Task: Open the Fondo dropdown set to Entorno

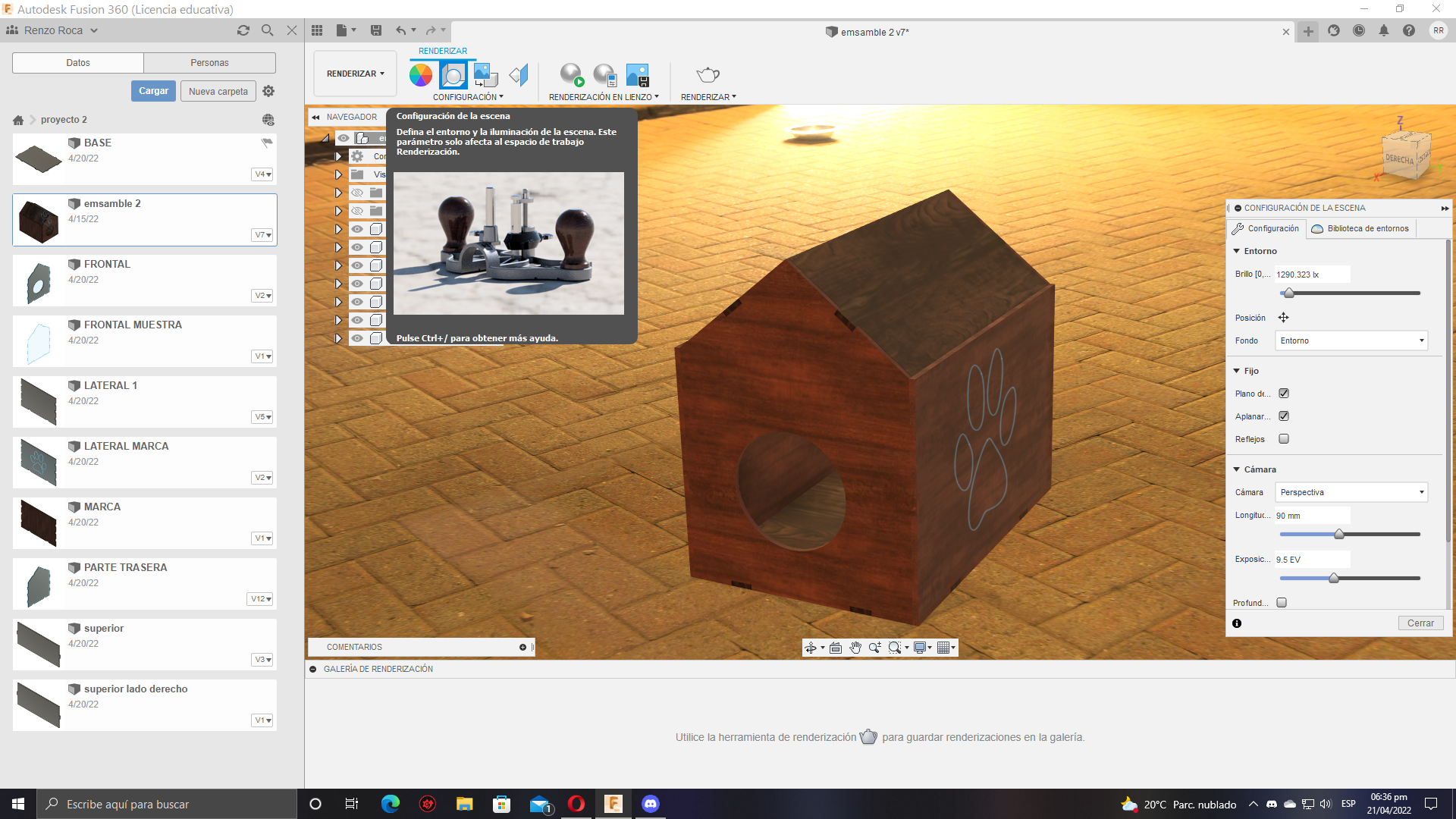Action: click(1351, 340)
